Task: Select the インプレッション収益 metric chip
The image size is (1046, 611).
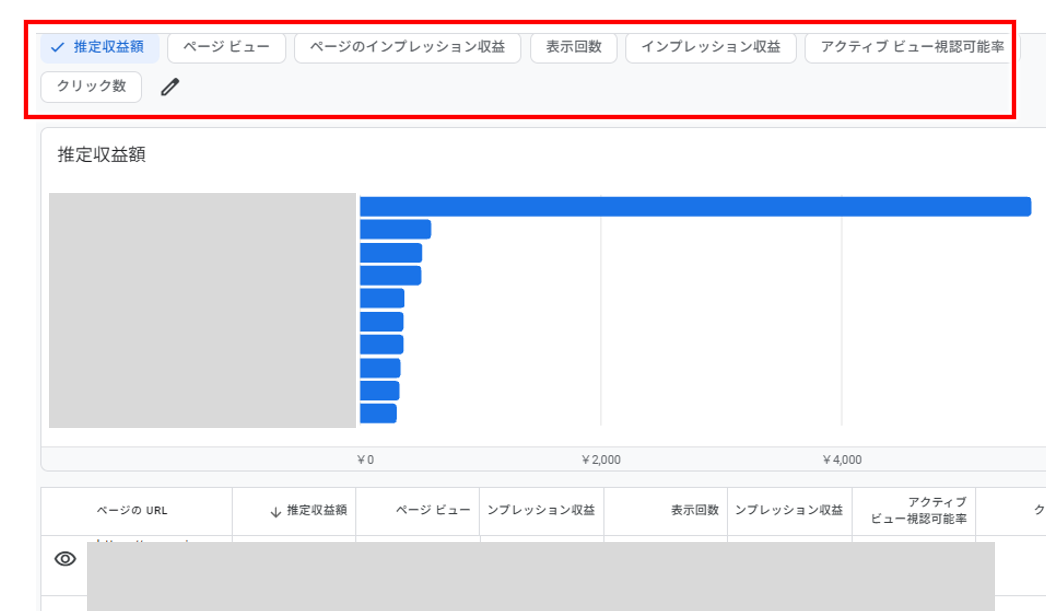Action: point(710,47)
